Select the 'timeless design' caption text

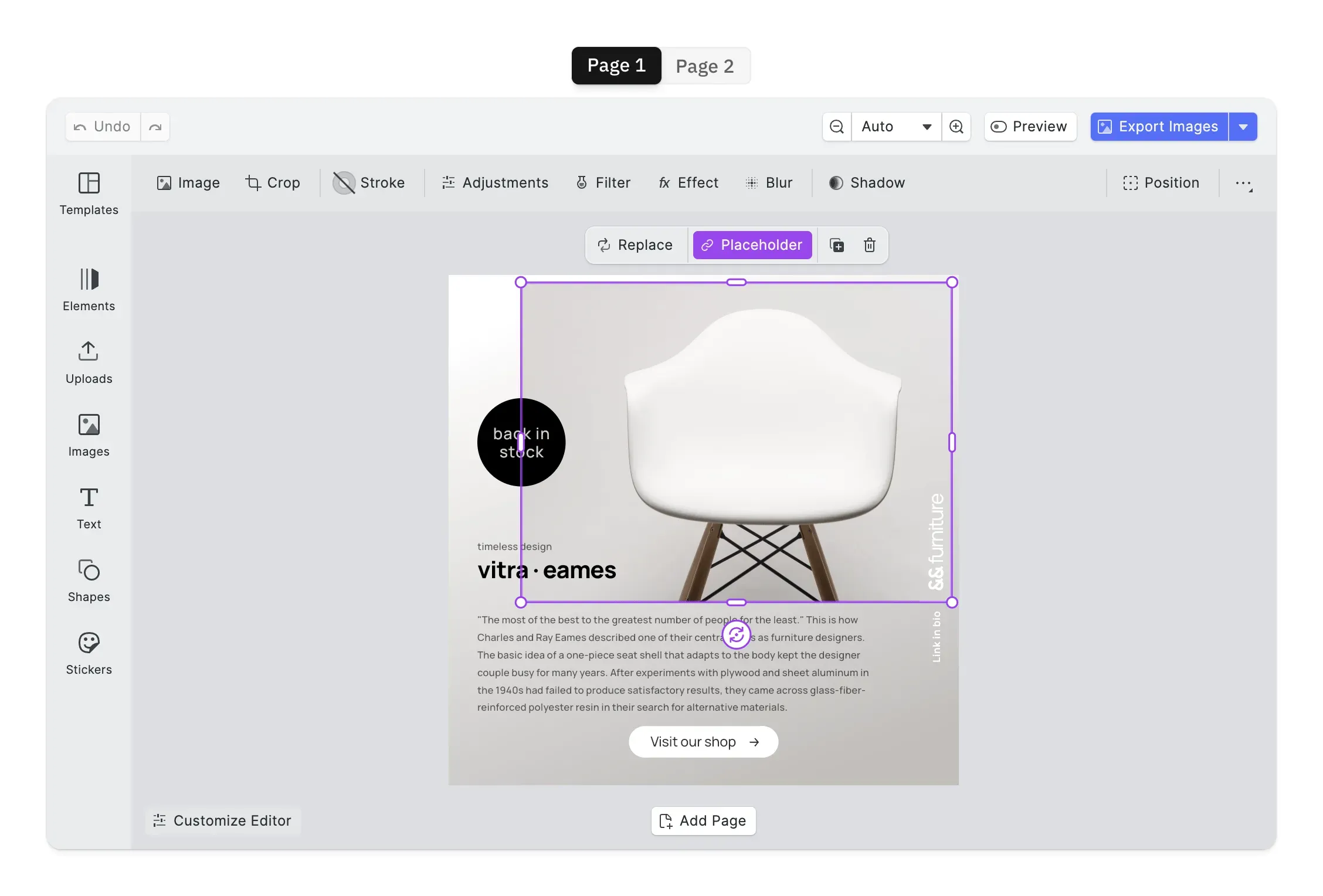514,547
